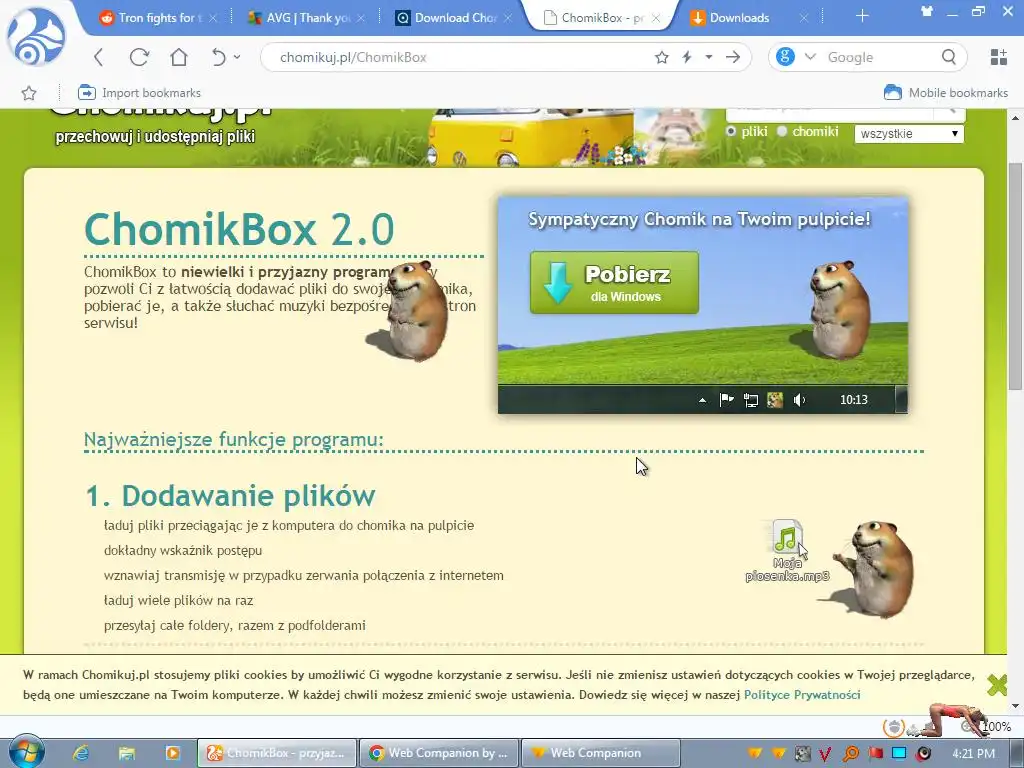Open the wszystkie dropdown

pos(909,133)
